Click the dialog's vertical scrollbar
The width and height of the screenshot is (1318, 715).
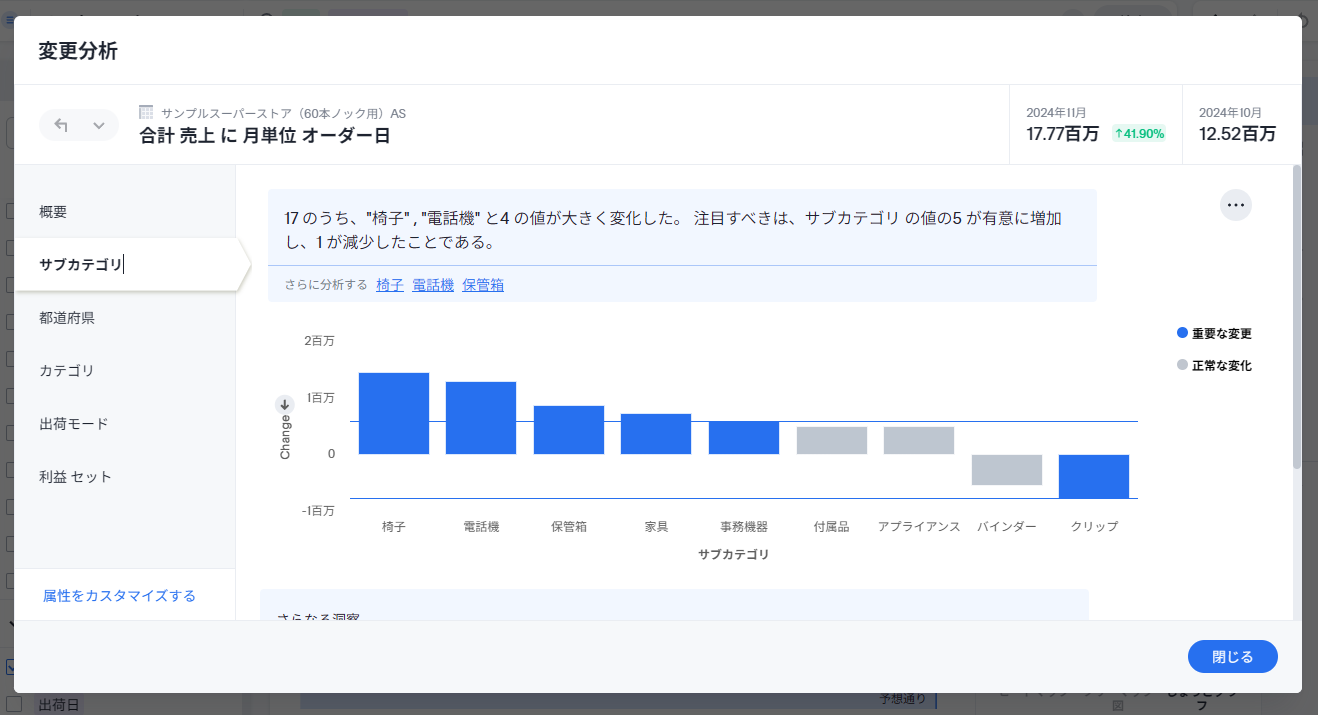click(x=1297, y=320)
